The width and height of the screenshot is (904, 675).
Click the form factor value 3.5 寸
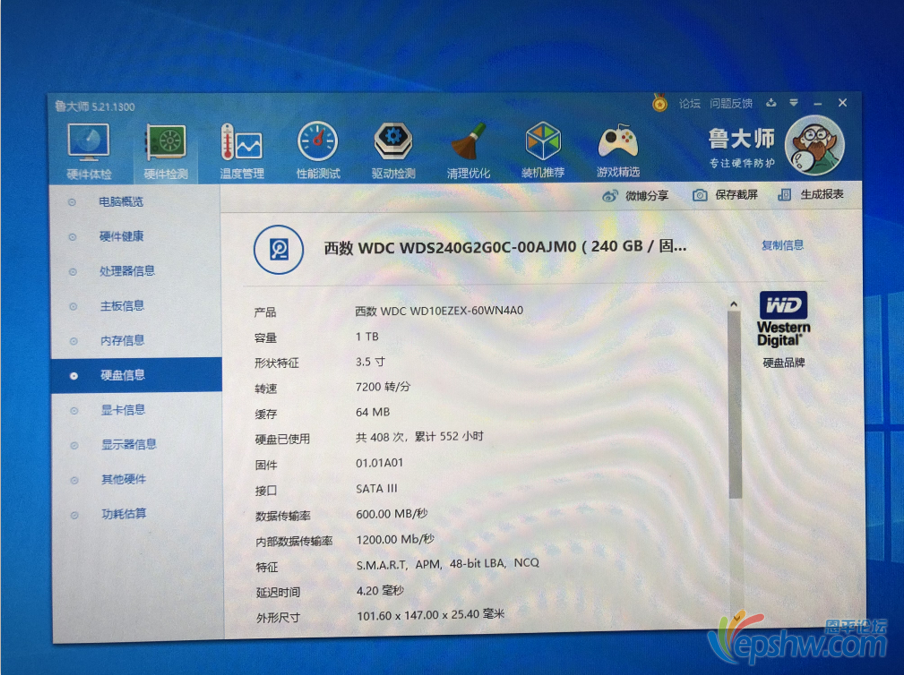(x=370, y=362)
